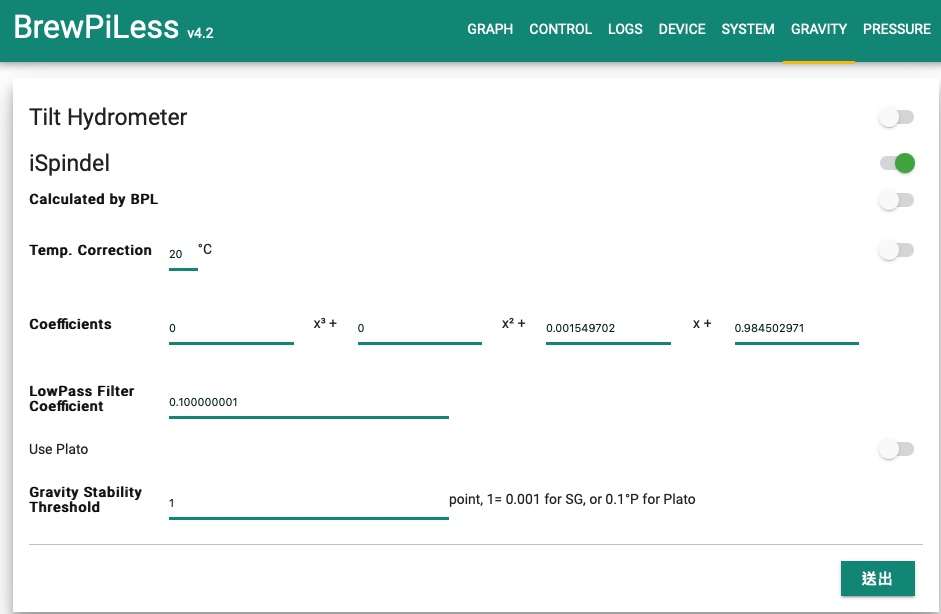
Task: Open the GRAPH tab
Action: point(490,29)
